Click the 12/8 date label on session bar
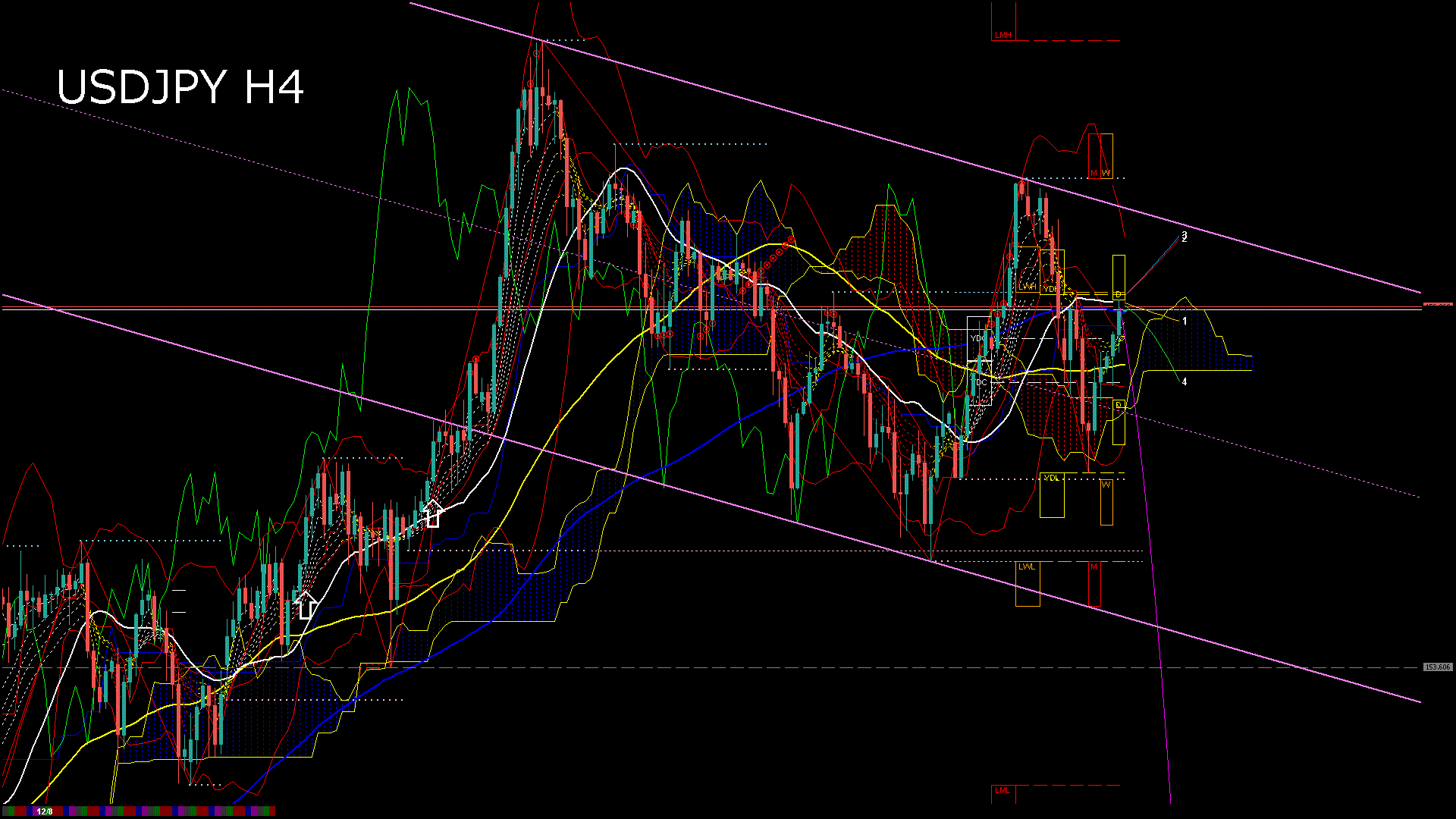Screen dimensions: 1456x819 click(45, 811)
